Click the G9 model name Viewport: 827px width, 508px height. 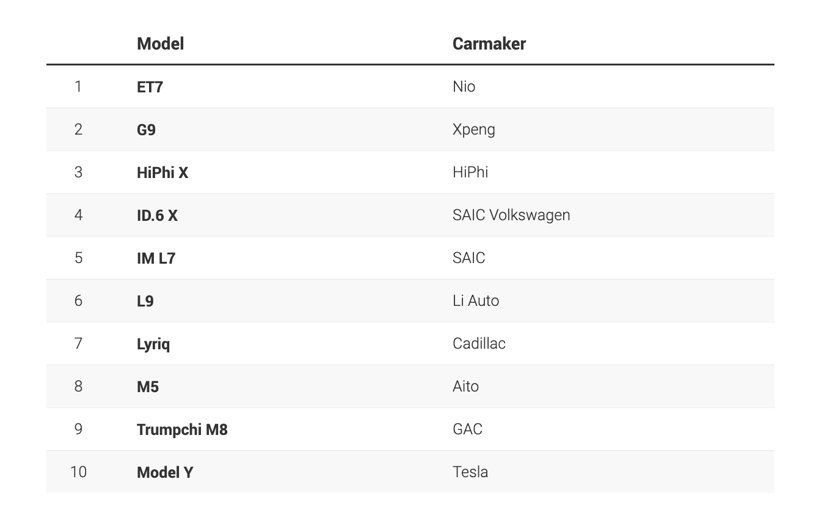point(146,130)
